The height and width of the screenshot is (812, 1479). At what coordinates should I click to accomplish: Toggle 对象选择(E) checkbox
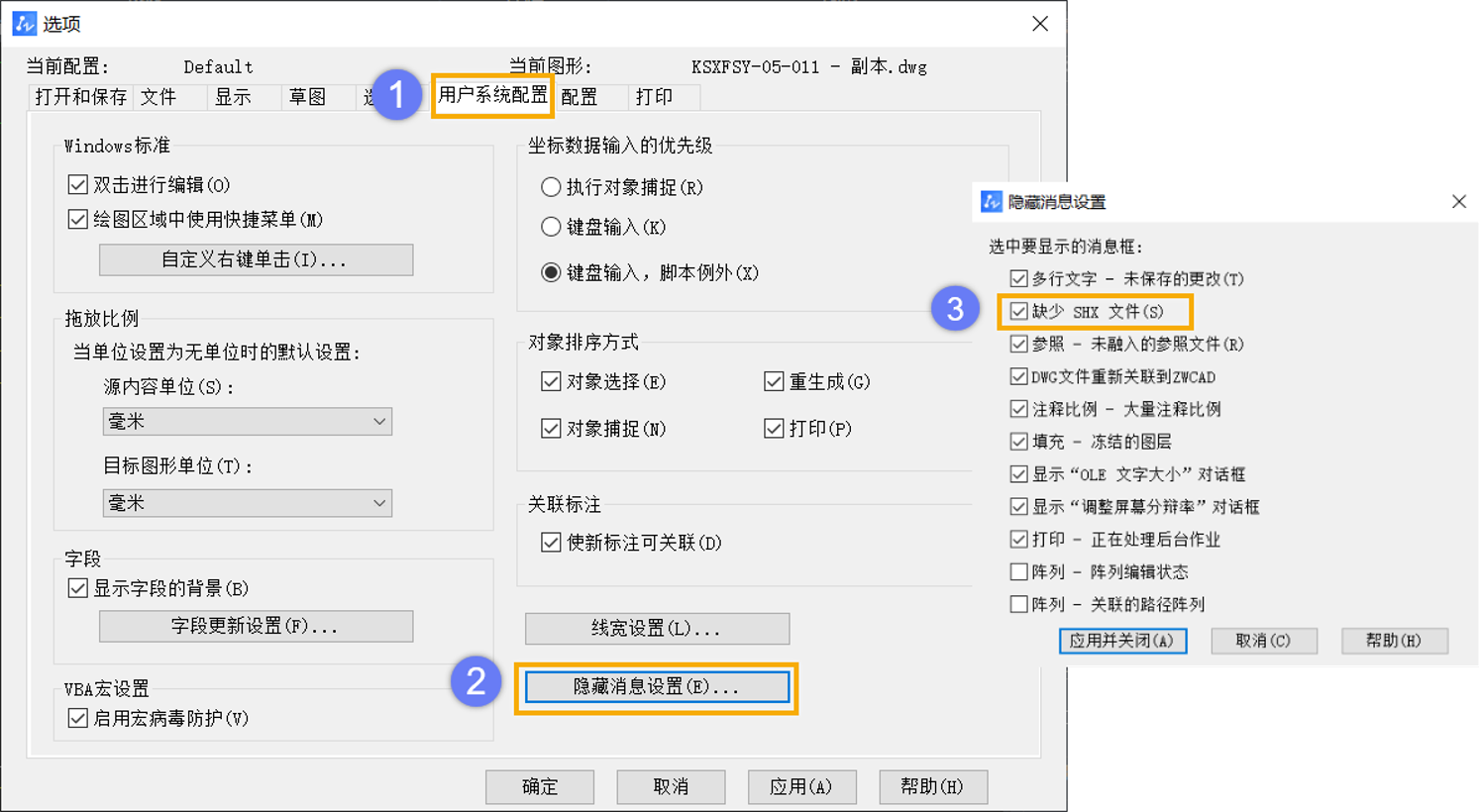pos(551,381)
